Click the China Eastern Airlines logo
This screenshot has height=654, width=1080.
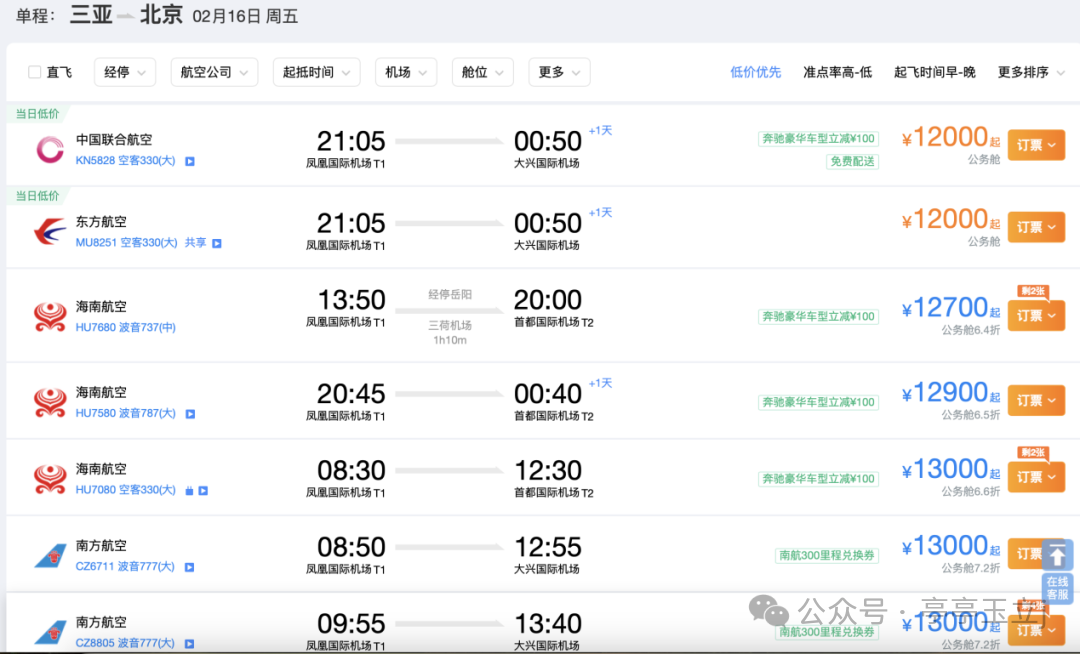tap(50, 231)
